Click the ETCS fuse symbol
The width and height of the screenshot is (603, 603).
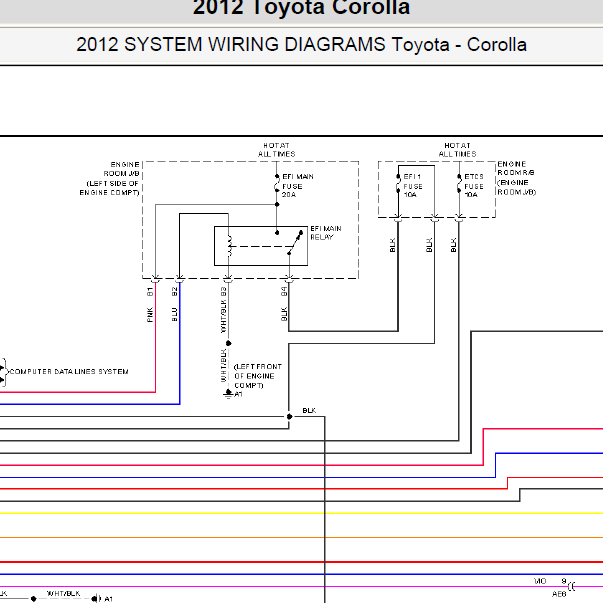tap(459, 184)
